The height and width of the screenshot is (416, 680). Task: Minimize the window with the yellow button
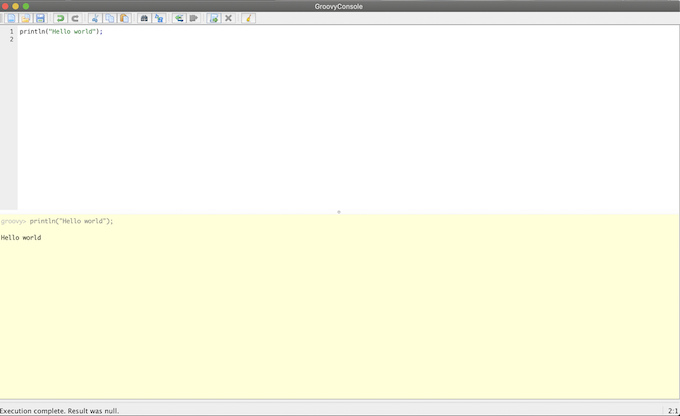click(x=16, y=6)
